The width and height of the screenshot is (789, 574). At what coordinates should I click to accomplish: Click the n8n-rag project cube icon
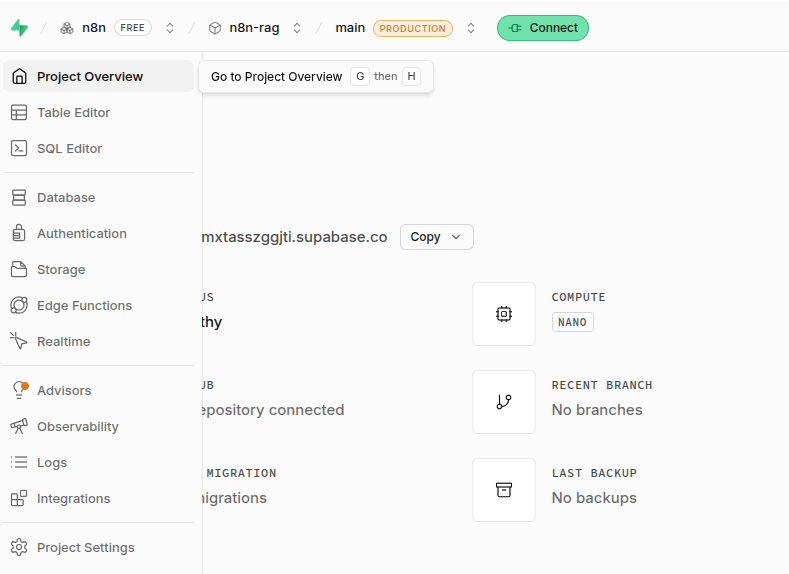point(215,28)
